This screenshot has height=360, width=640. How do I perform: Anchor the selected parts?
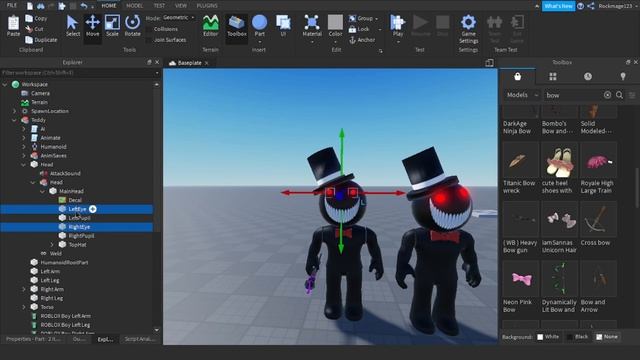(x=362, y=40)
